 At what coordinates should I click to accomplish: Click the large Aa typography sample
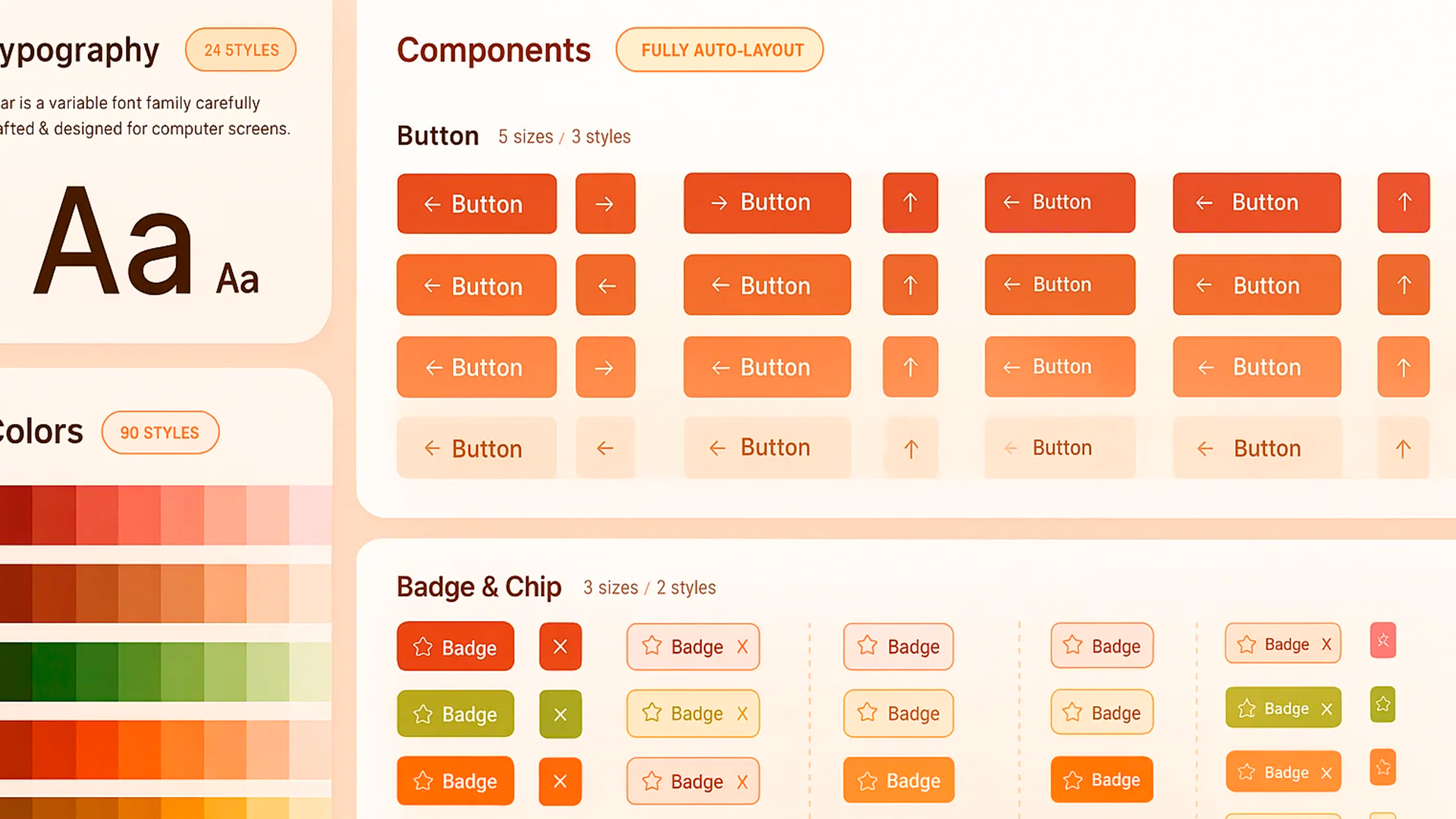click(114, 243)
